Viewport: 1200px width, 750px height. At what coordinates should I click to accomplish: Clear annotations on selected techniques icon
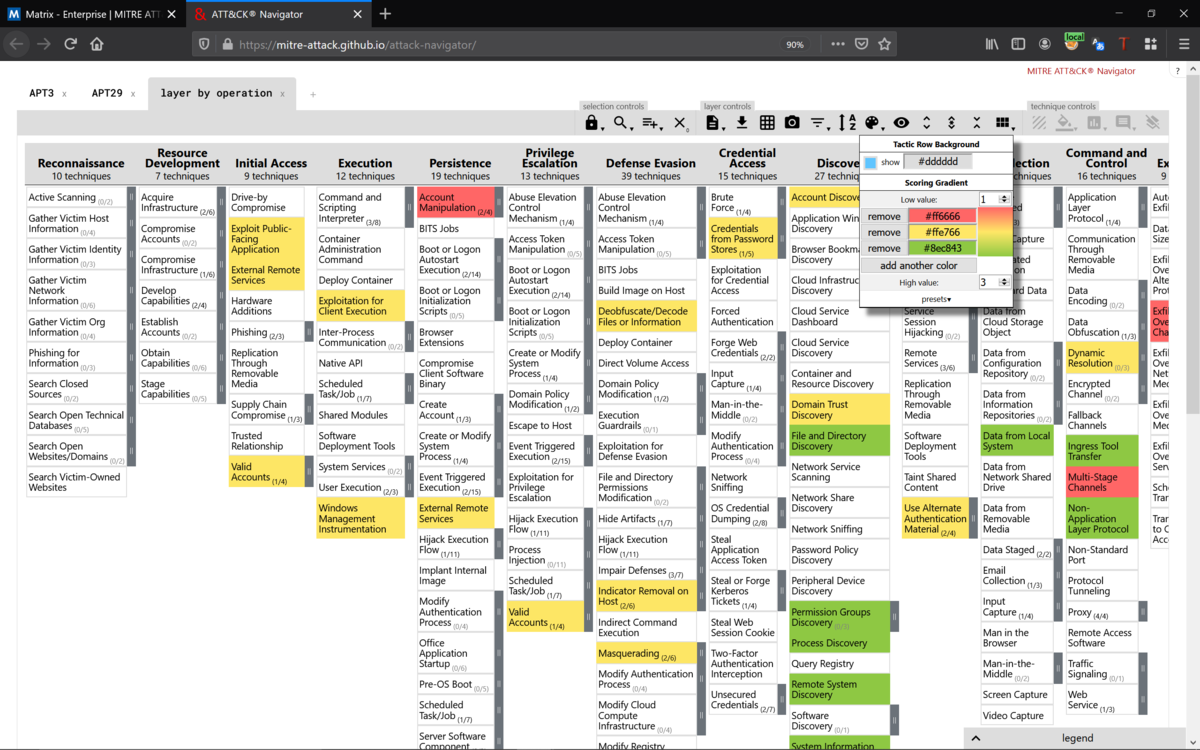click(x=1153, y=123)
